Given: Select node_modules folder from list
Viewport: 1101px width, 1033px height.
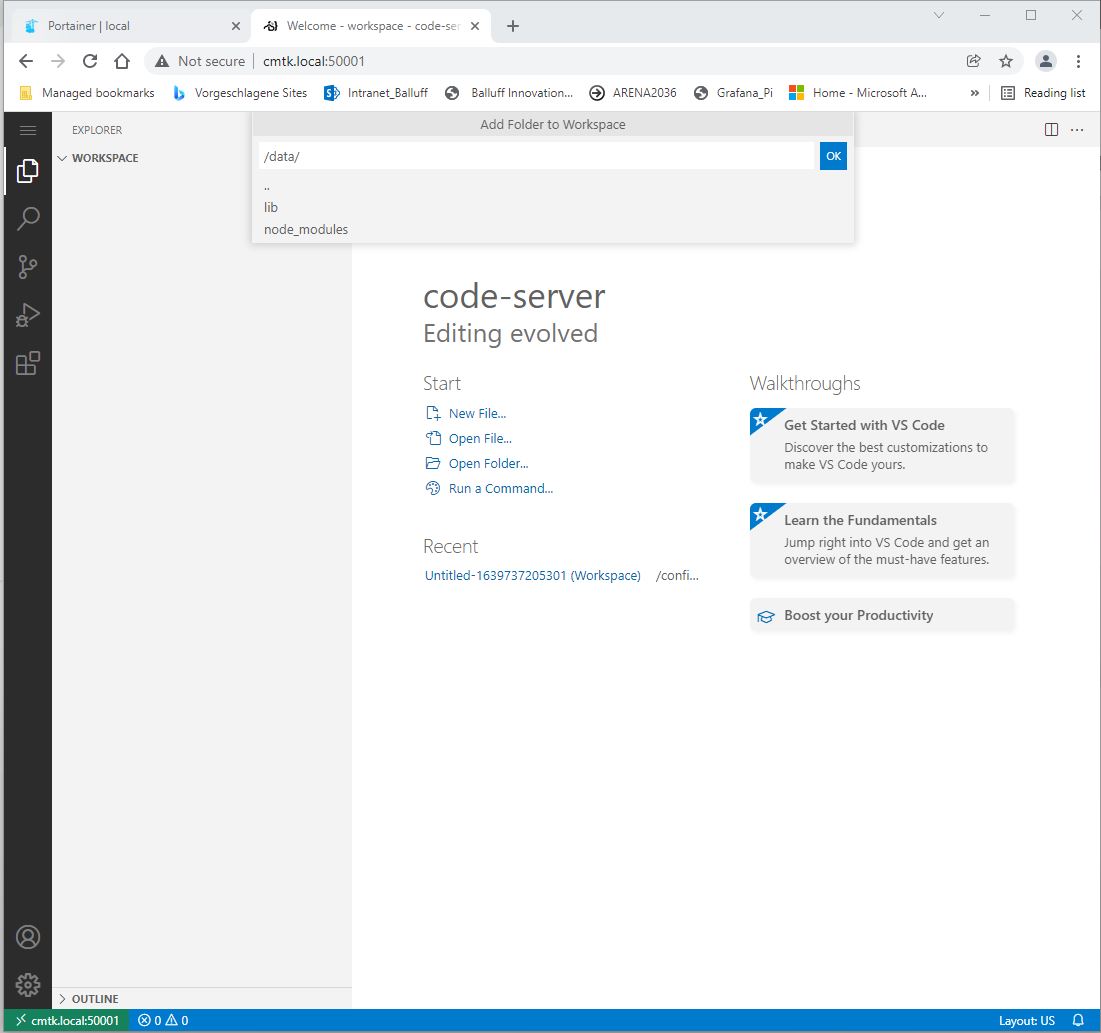Looking at the screenshot, I should pos(306,229).
